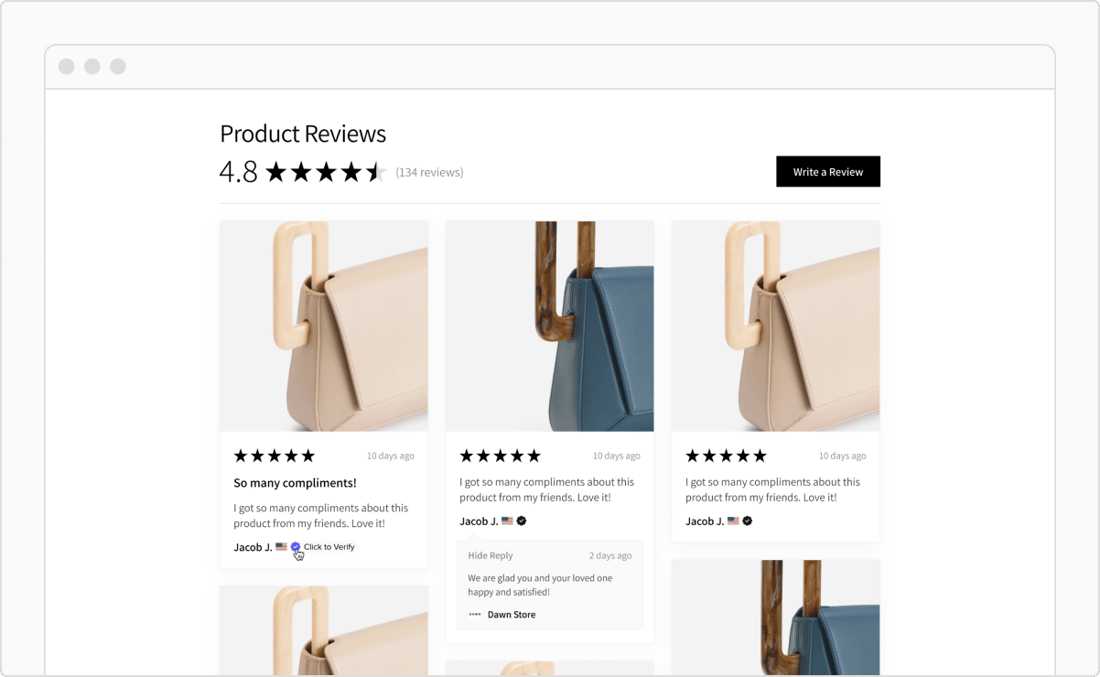Click the blue verified badge beside Jacob J.
Screen dimensions: 1100x677
pyautogui.click(x=295, y=547)
